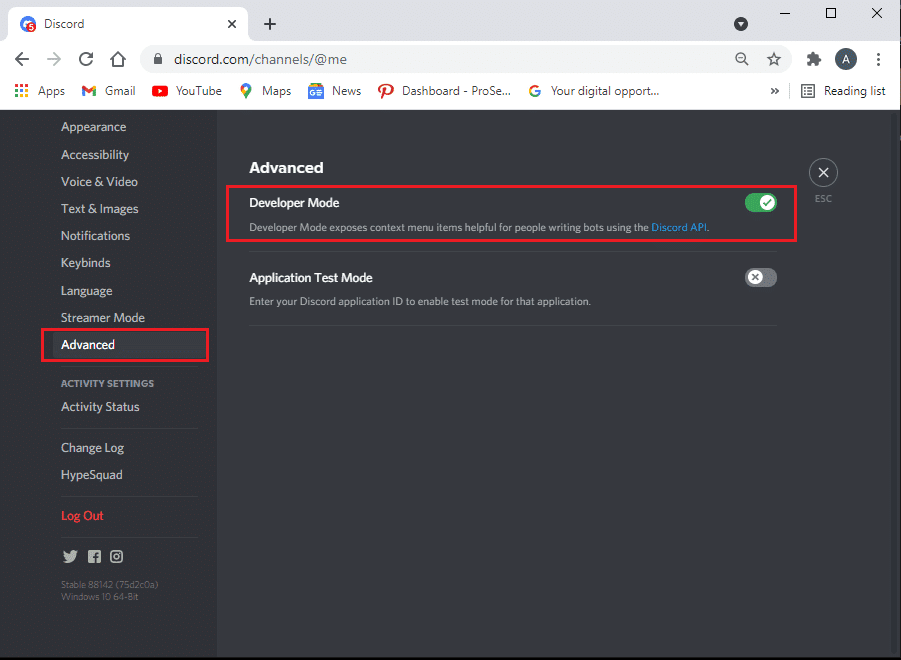Open Discord's Instagram icon link
The image size is (901, 660).
coord(117,556)
